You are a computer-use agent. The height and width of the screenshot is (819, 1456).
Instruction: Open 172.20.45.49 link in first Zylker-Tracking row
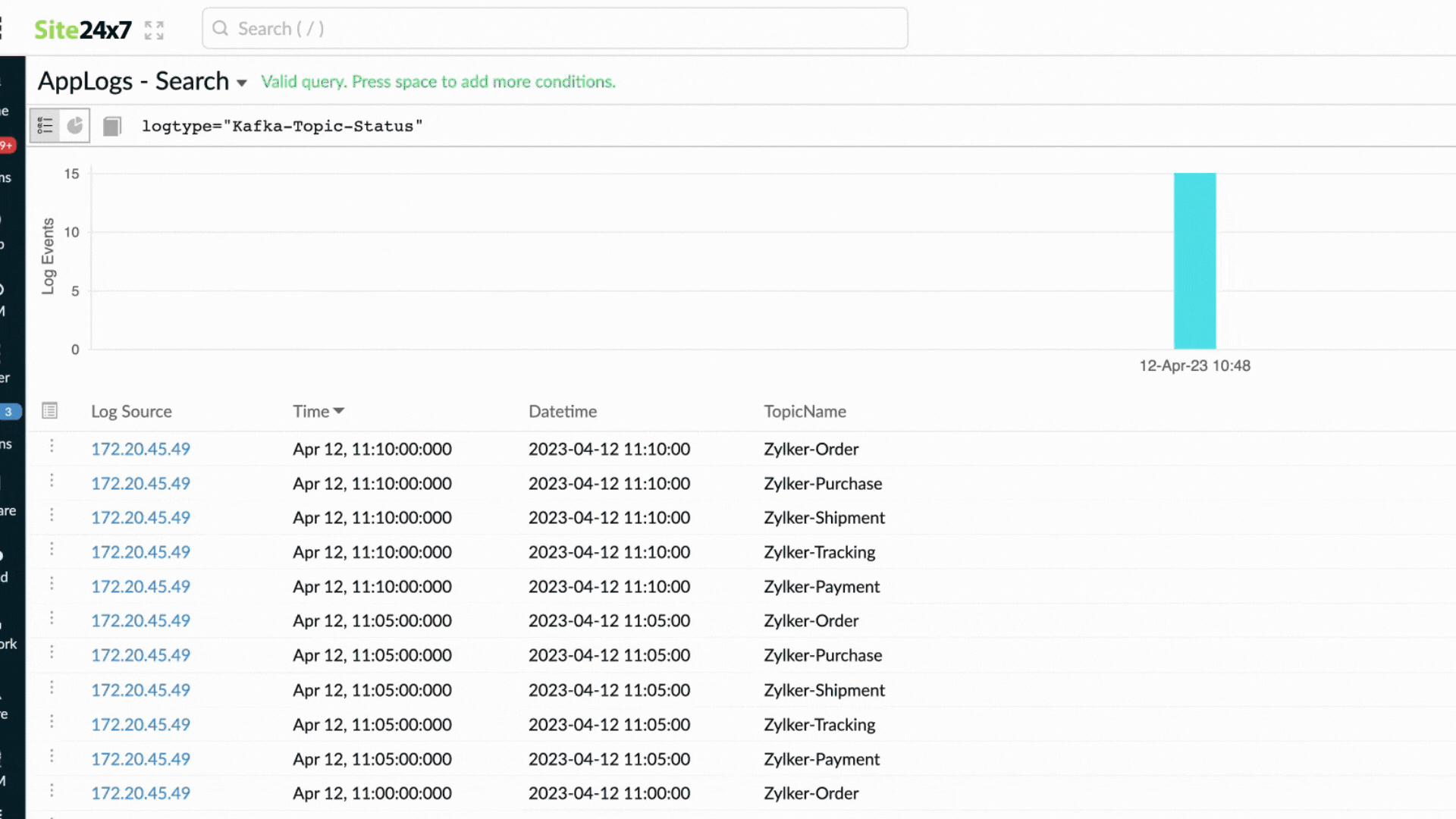tap(140, 553)
